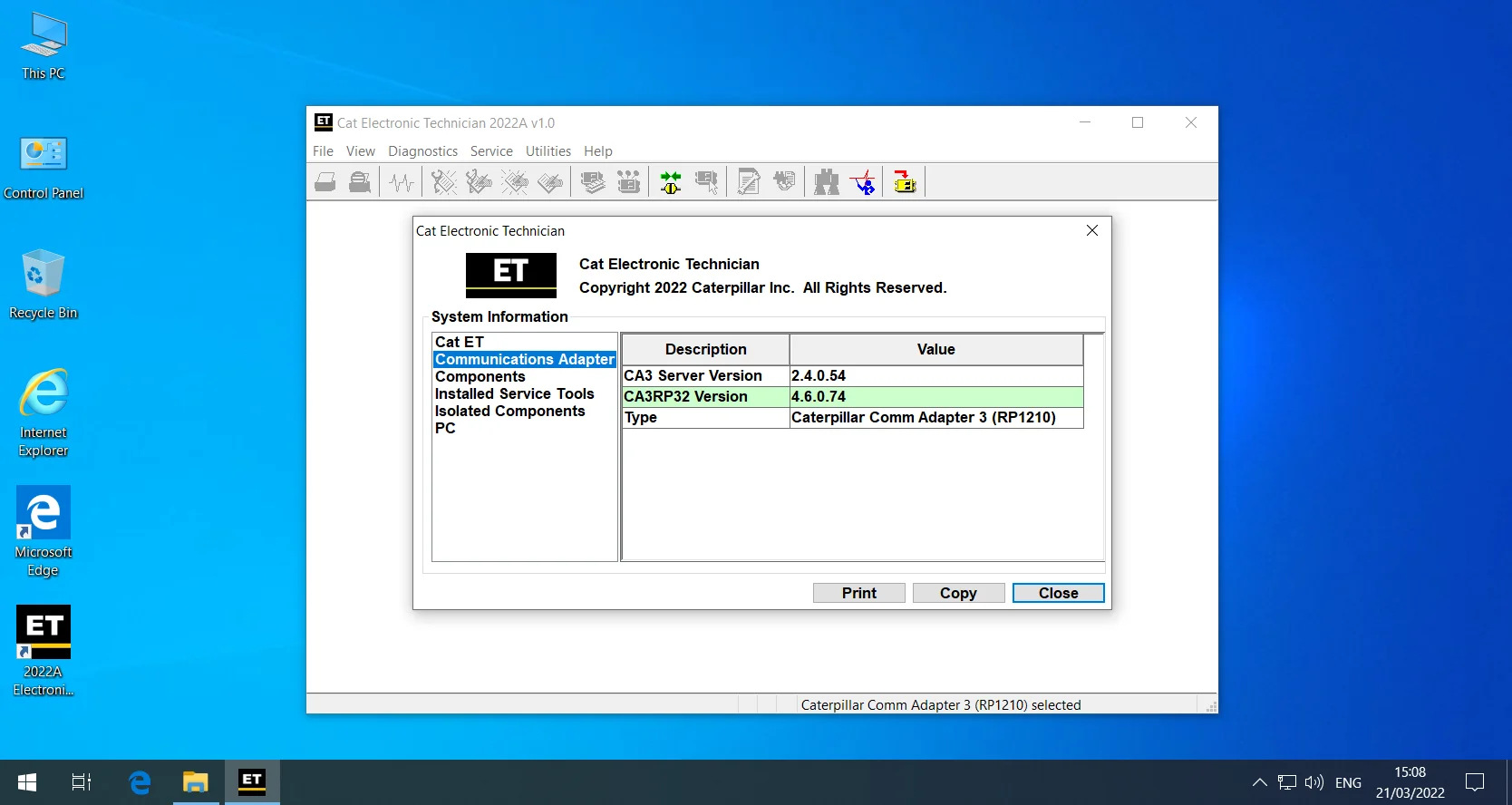The height and width of the screenshot is (805, 1512).
Task: Click the Close button in dialog
Action: 1059,593
